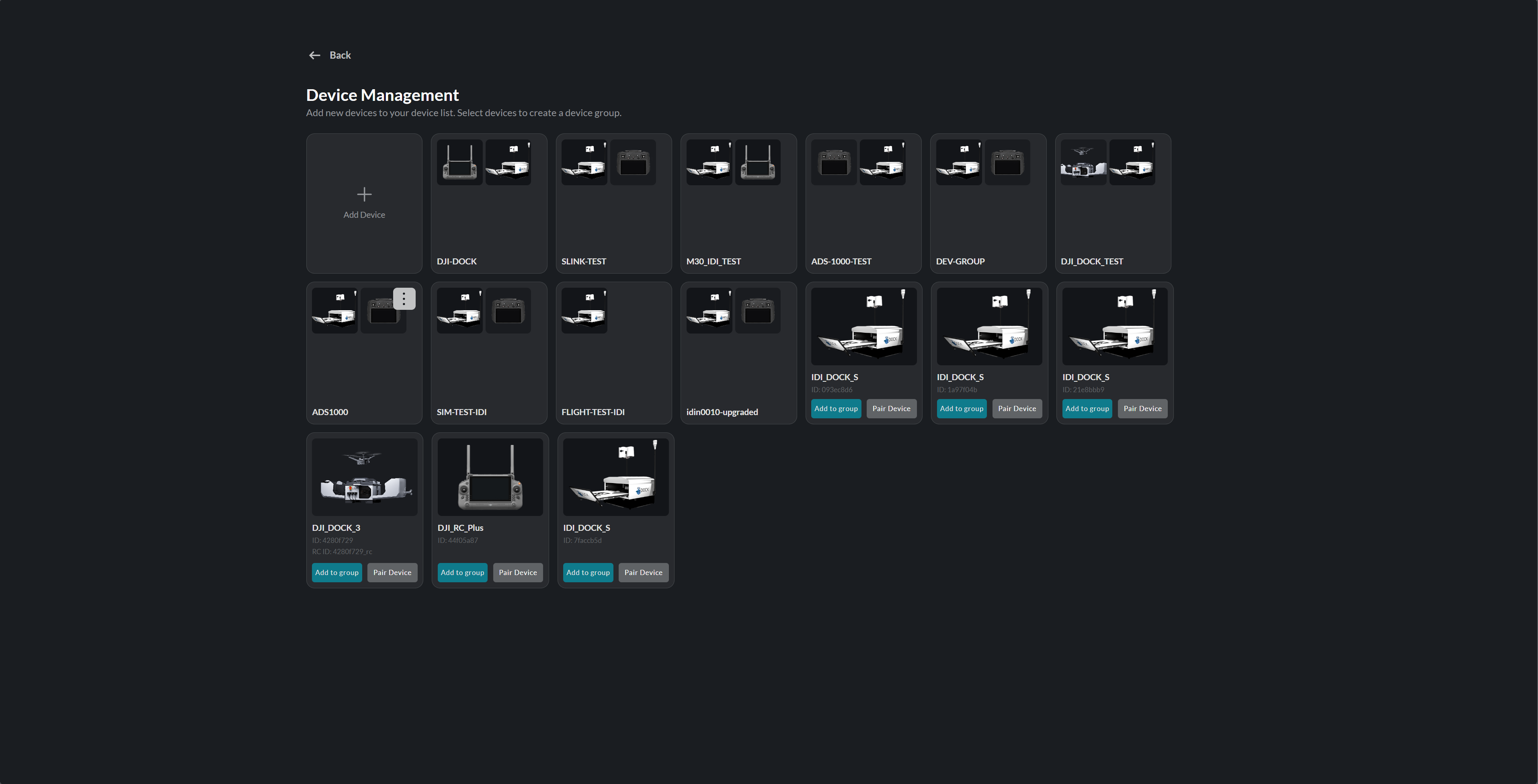Open the back arrow icon
1538x784 pixels.
pos(315,55)
